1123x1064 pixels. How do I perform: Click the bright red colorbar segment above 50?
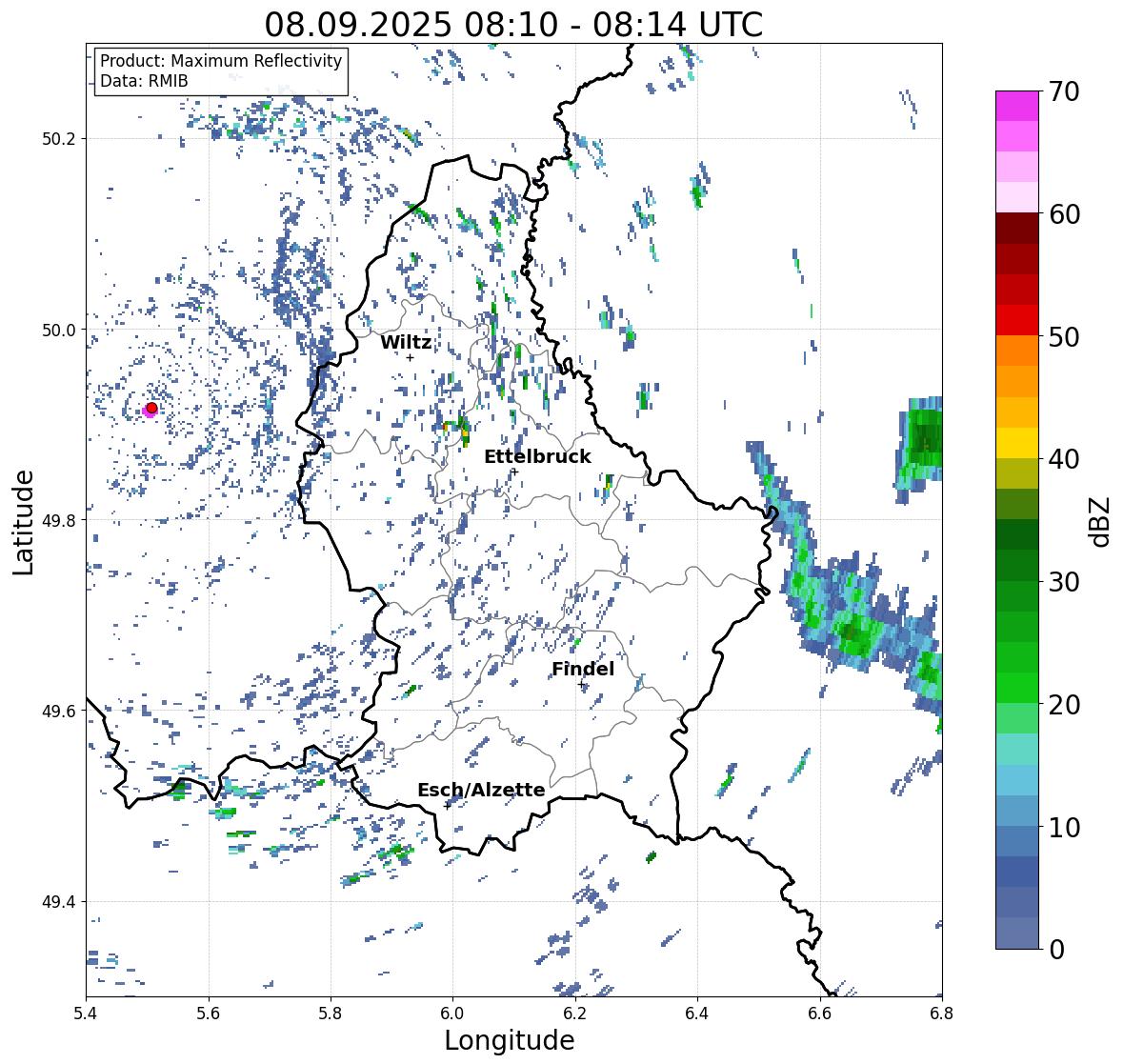1017,320
